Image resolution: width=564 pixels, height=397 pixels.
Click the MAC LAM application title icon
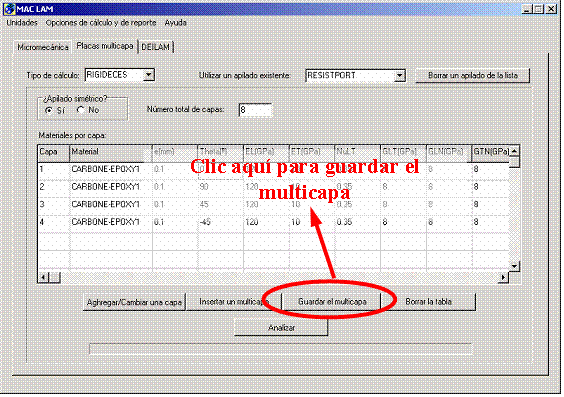click(9, 9)
